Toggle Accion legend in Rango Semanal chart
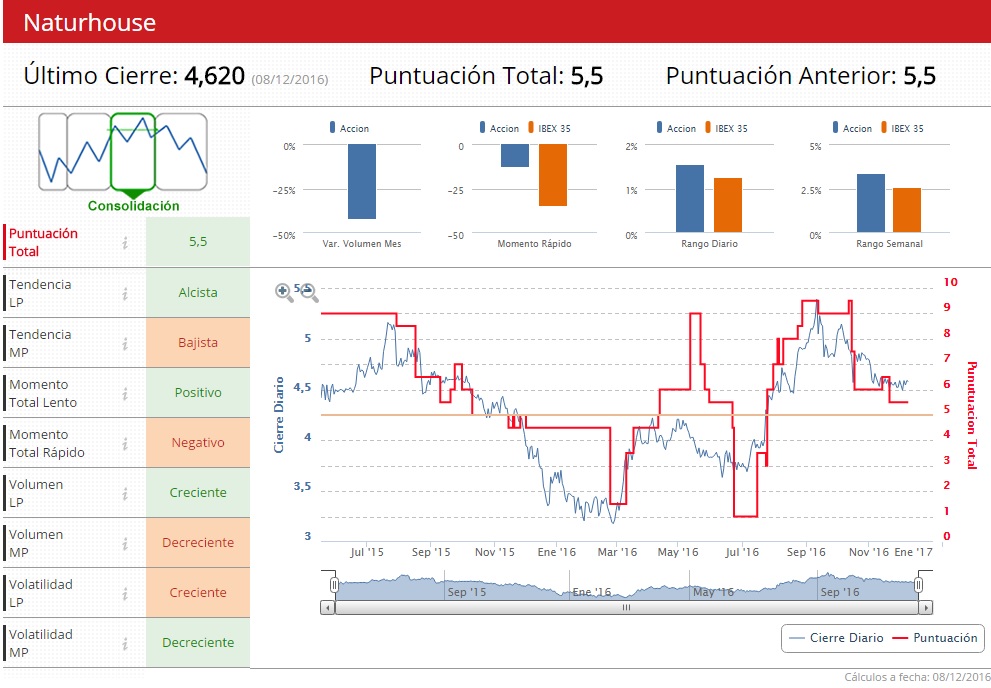 click(x=853, y=128)
